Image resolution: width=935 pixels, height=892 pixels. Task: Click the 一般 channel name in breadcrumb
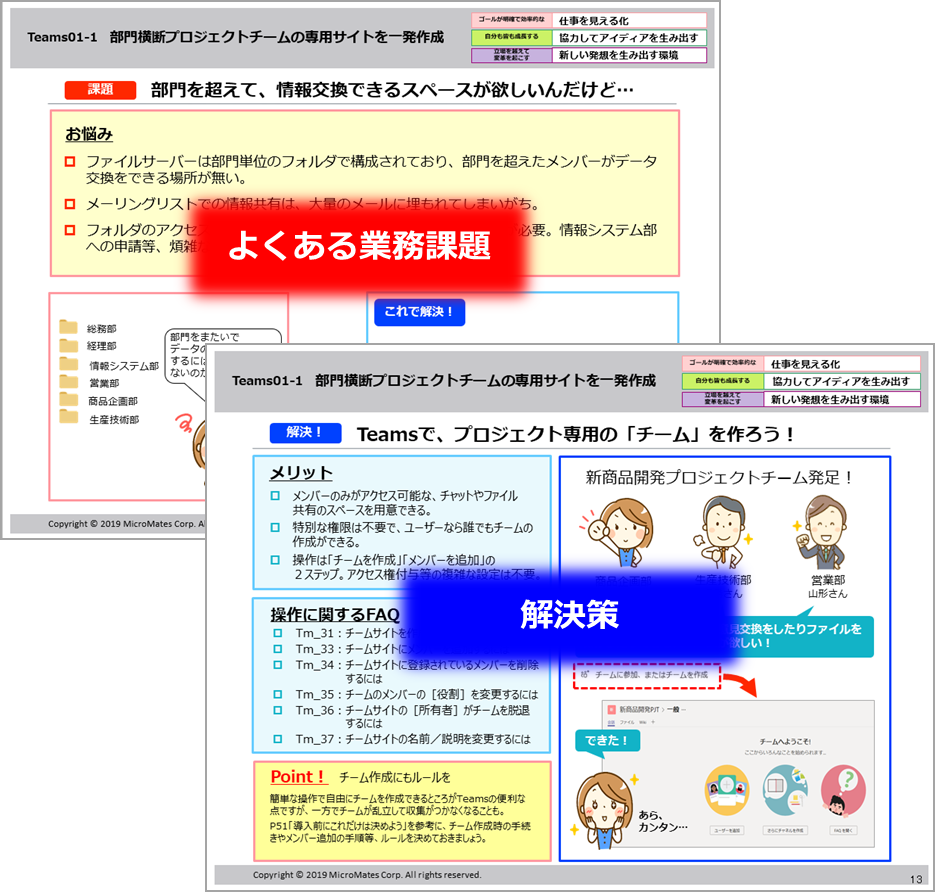pyautogui.click(x=674, y=710)
